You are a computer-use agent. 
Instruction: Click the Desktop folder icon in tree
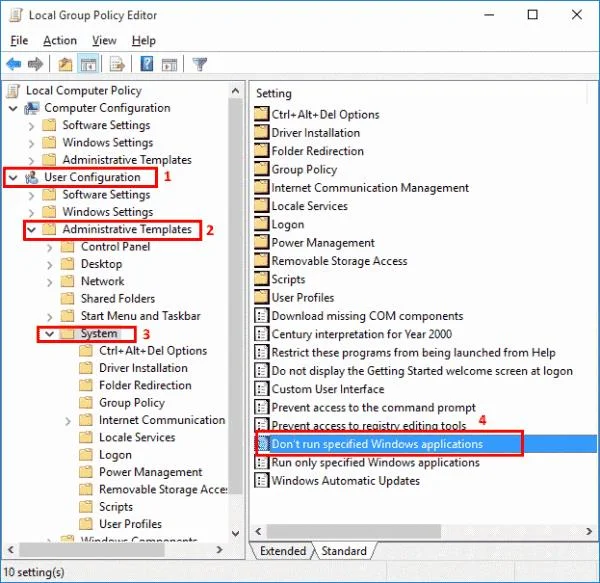[x=67, y=264]
